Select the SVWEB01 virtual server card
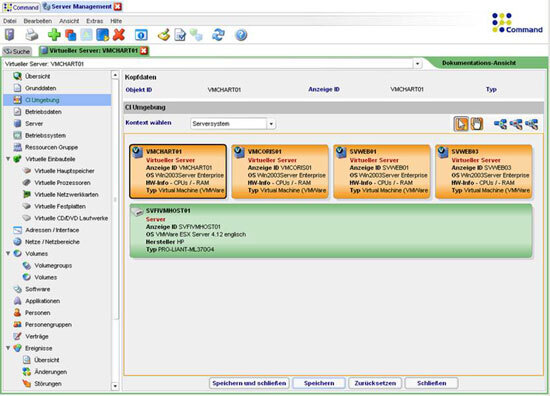 coord(382,171)
